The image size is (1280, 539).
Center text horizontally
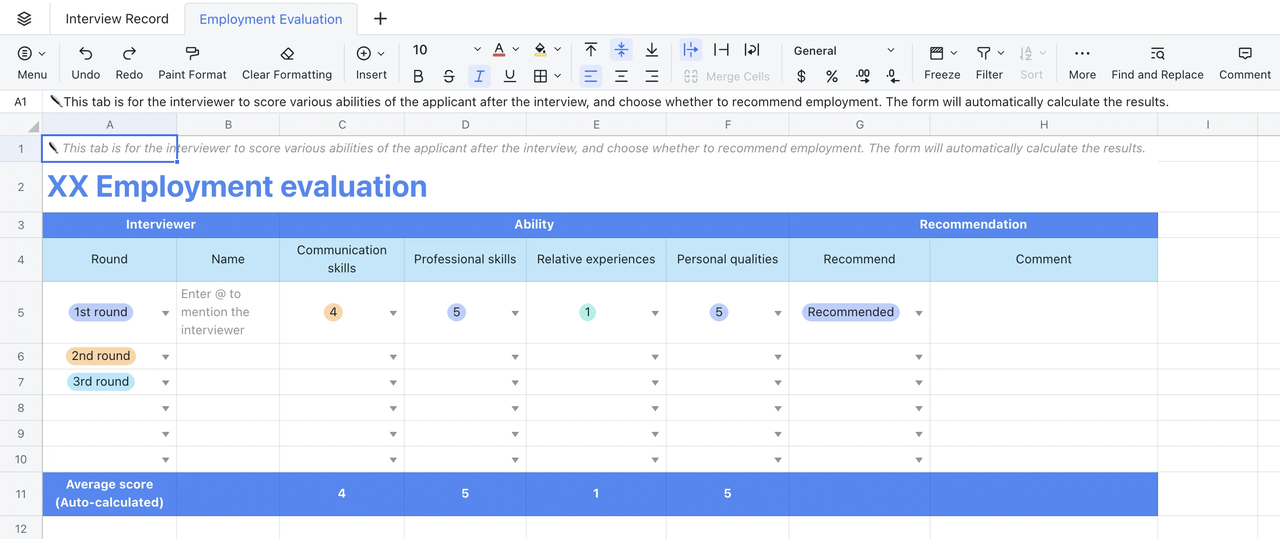[622, 76]
